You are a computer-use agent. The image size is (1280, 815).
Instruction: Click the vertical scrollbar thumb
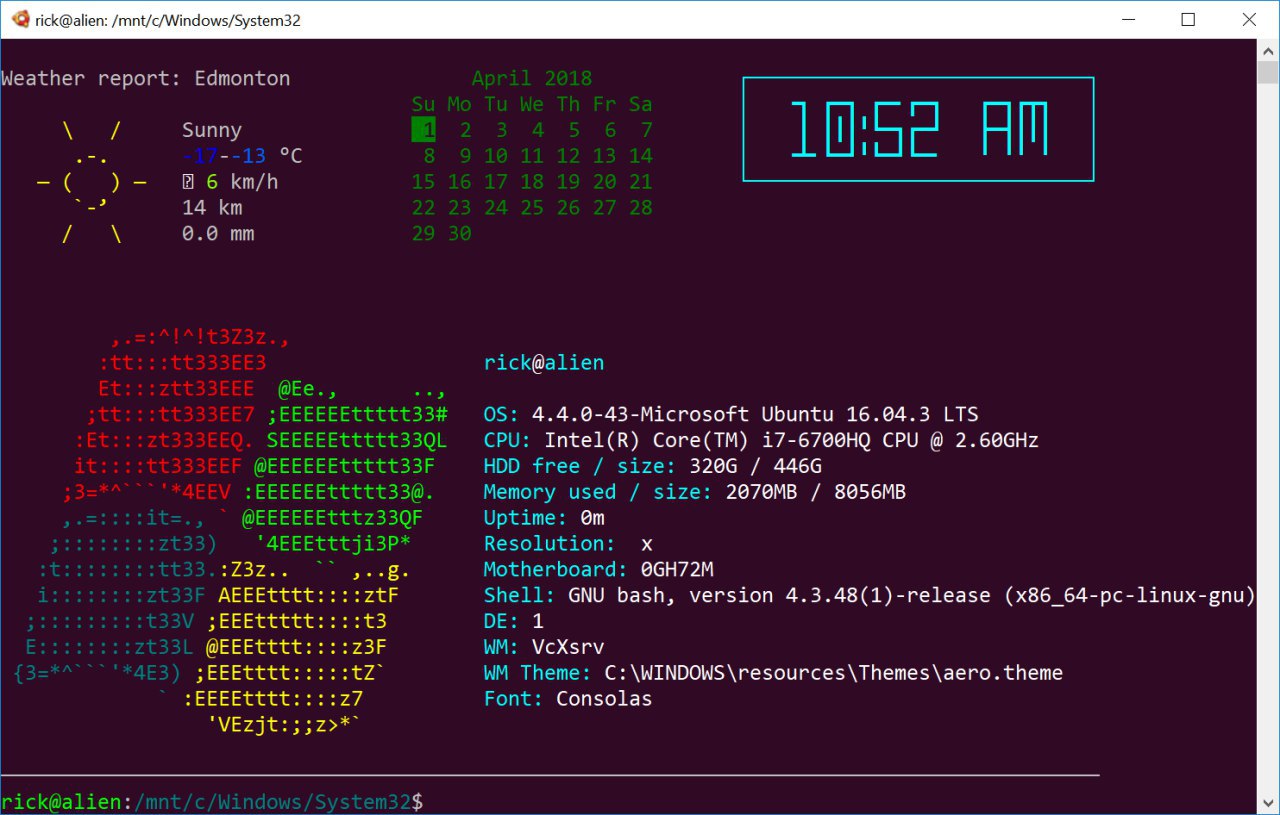coord(1268,73)
